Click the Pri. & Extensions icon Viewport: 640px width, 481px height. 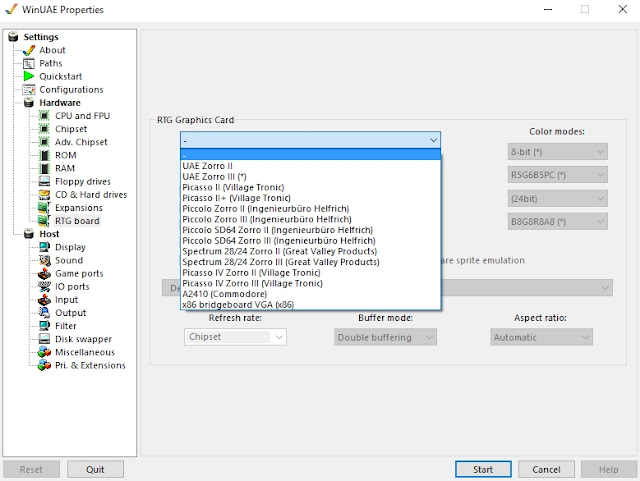point(44,365)
